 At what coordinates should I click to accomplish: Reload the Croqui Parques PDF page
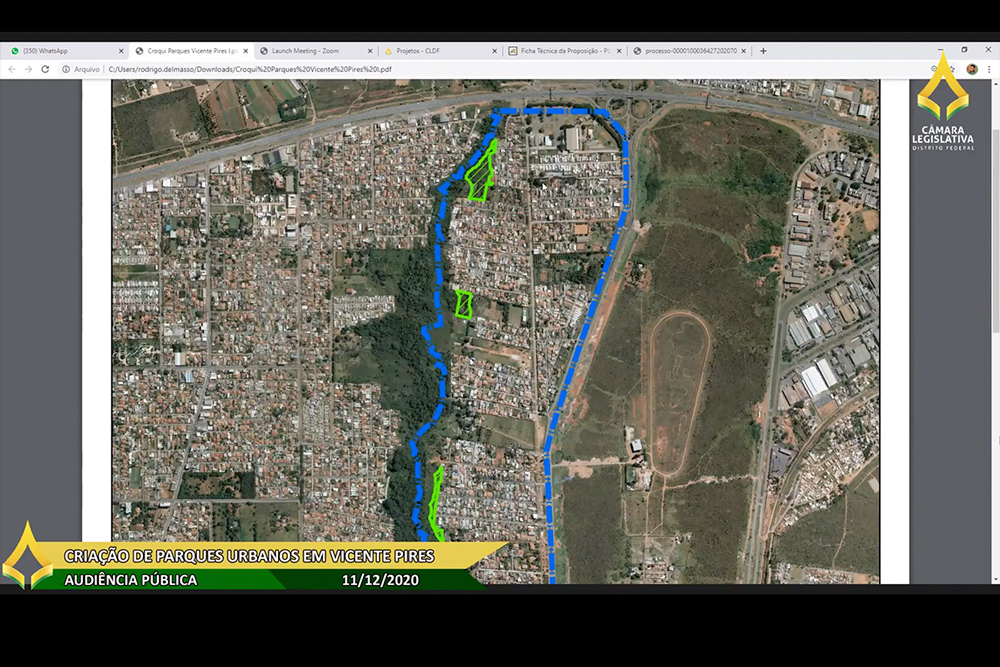pos(45,69)
